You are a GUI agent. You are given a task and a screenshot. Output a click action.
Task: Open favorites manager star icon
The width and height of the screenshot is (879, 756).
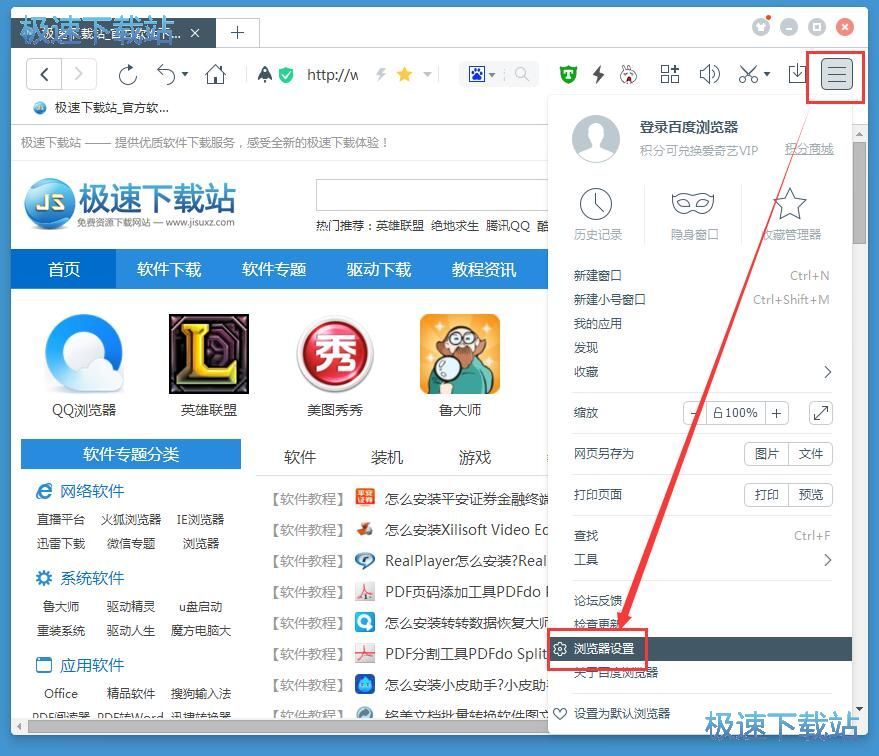point(789,204)
